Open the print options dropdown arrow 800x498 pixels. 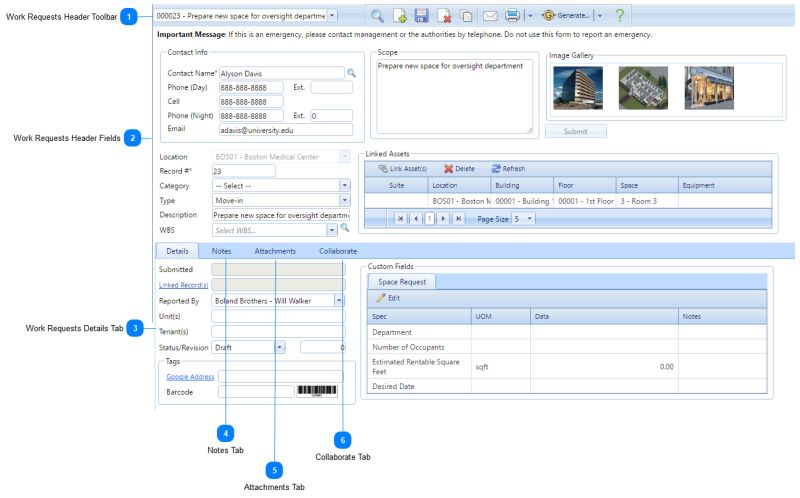tap(530, 16)
